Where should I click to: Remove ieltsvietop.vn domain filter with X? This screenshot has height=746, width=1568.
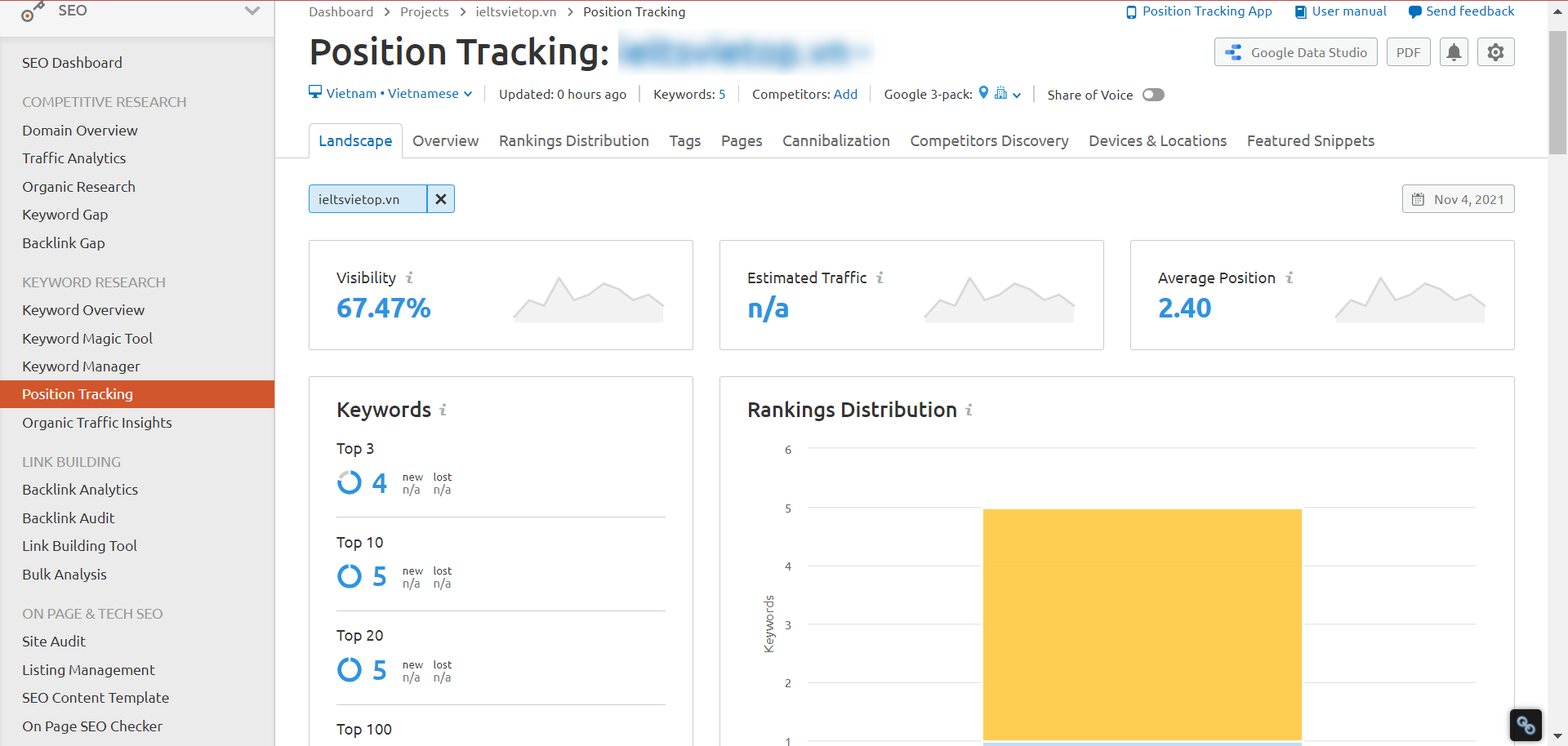click(441, 199)
